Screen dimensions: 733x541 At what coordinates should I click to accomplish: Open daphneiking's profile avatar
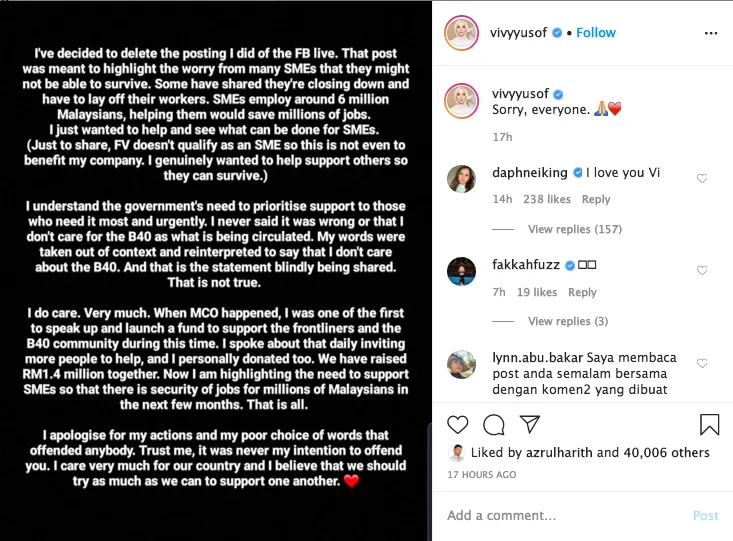461,178
